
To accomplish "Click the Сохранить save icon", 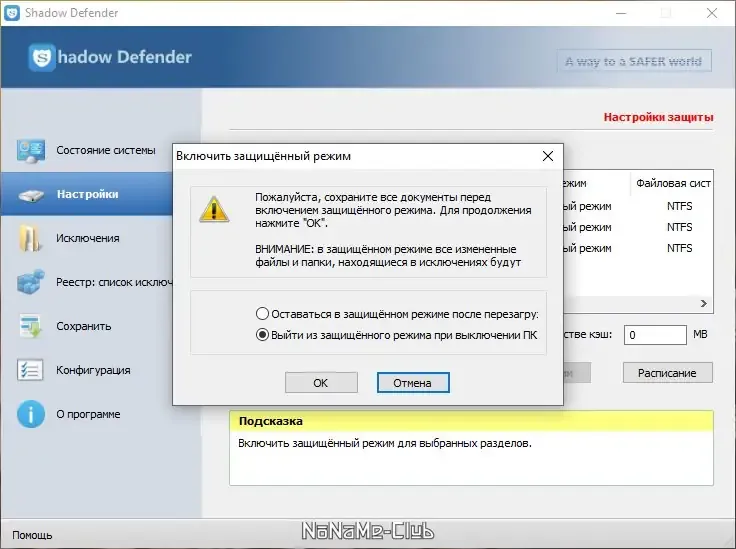I will click(x=31, y=326).
